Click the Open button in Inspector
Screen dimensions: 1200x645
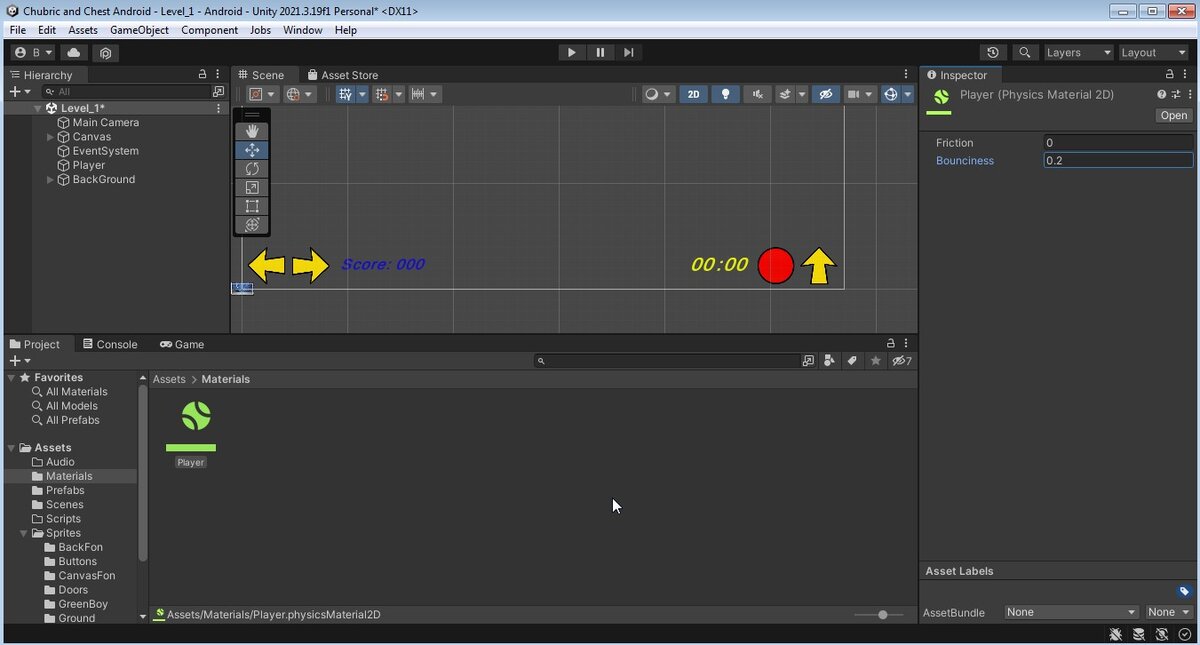1174,115
